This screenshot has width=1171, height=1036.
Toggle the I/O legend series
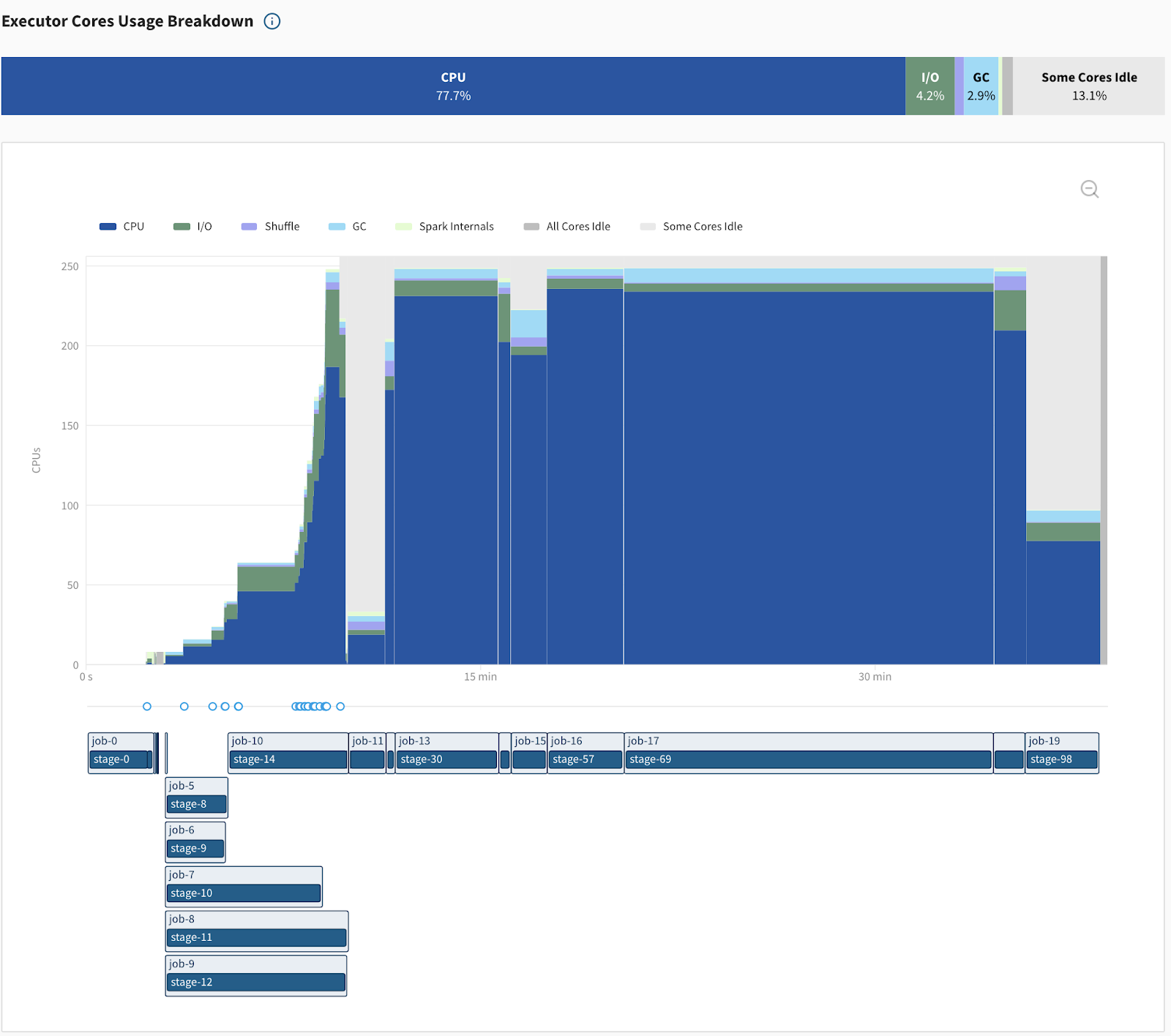(x=193, y=227)
